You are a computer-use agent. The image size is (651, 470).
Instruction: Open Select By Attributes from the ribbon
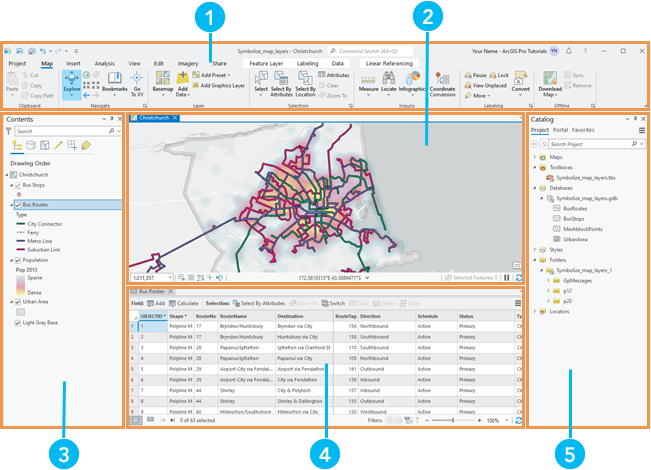click(x=281, y=84)
